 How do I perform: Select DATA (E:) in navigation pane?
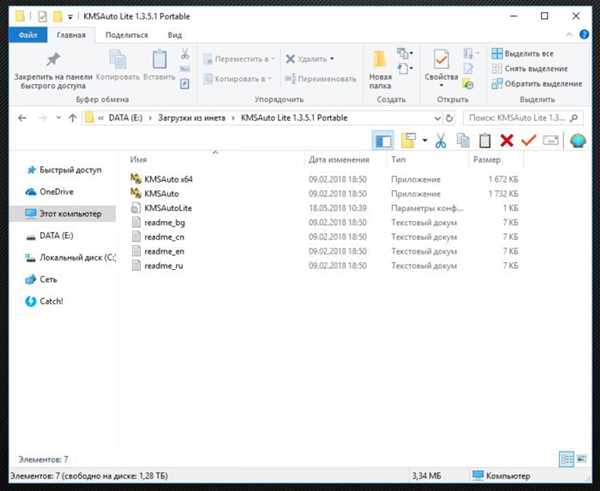click(x=50, y=236)
